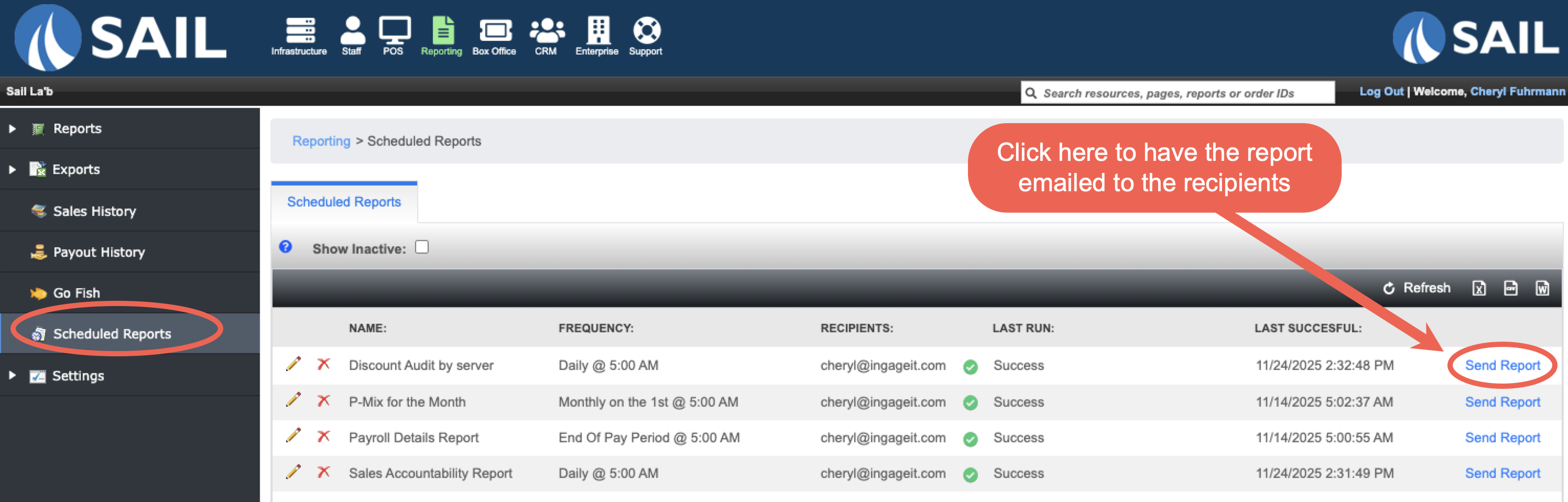
Task: Click the blue help question mark icon
Action: 286,247
